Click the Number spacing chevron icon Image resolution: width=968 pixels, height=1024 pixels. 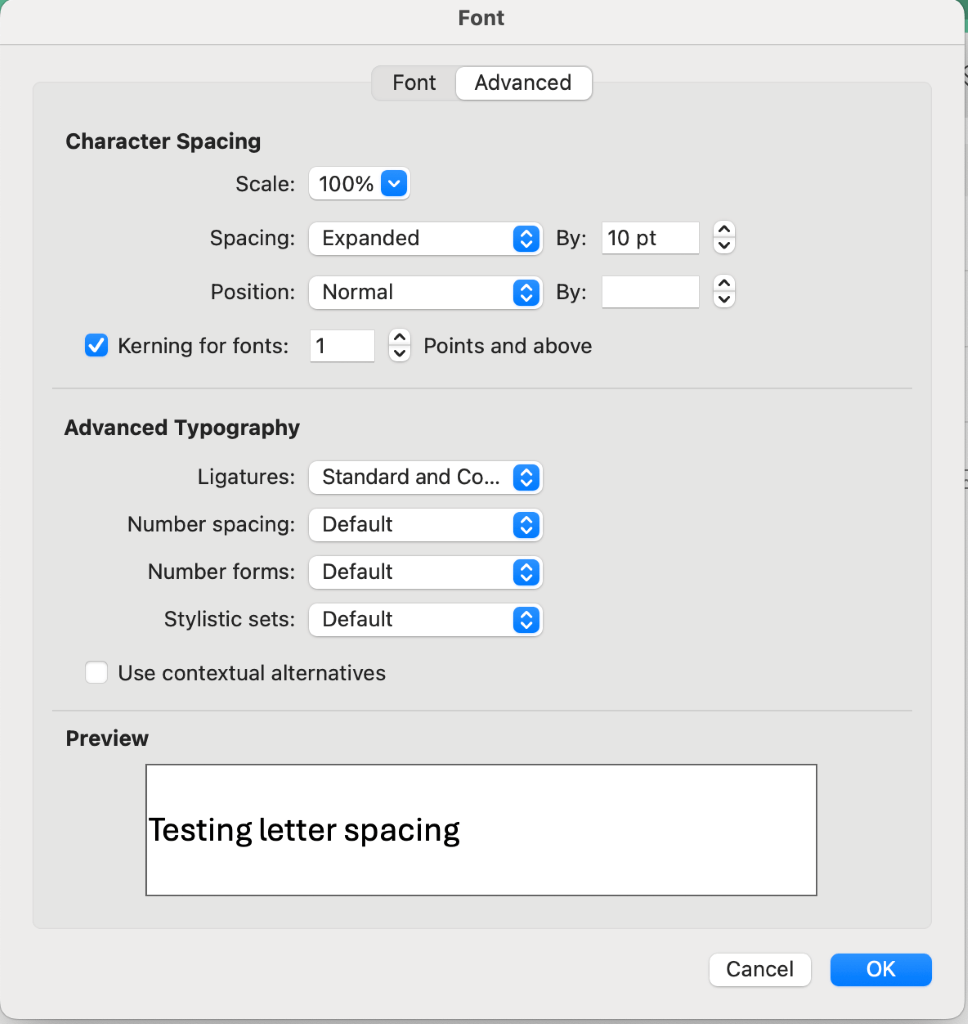[x=526, y=524]
